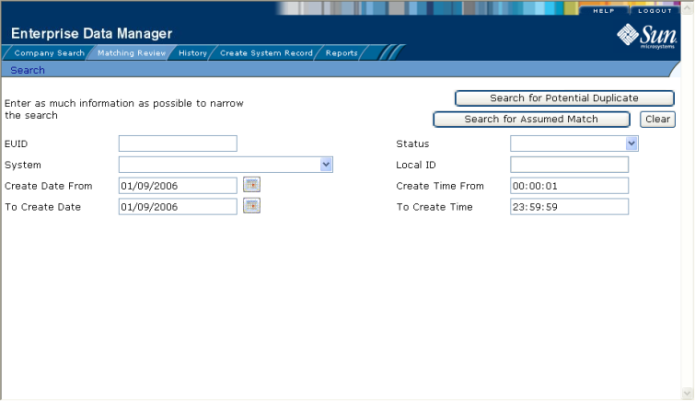Click the Logout link
695x401 pixels.
coord(655,11)
